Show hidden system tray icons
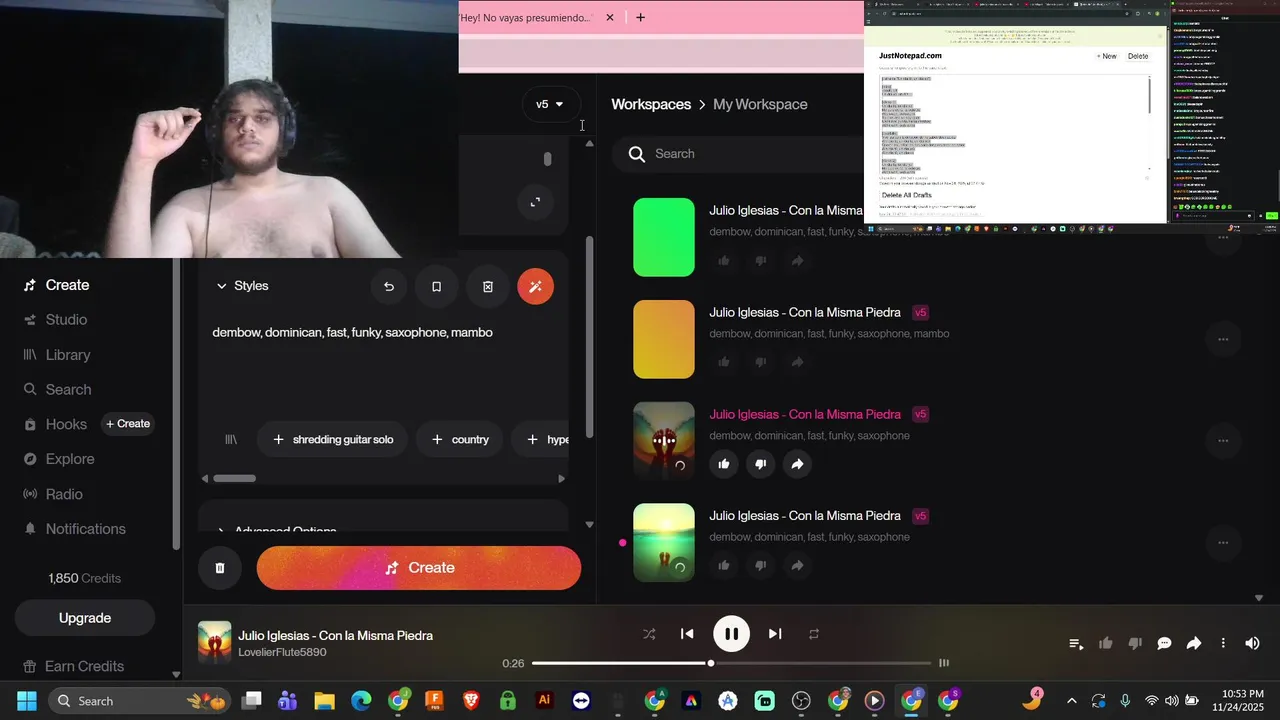 point(1072,701)
